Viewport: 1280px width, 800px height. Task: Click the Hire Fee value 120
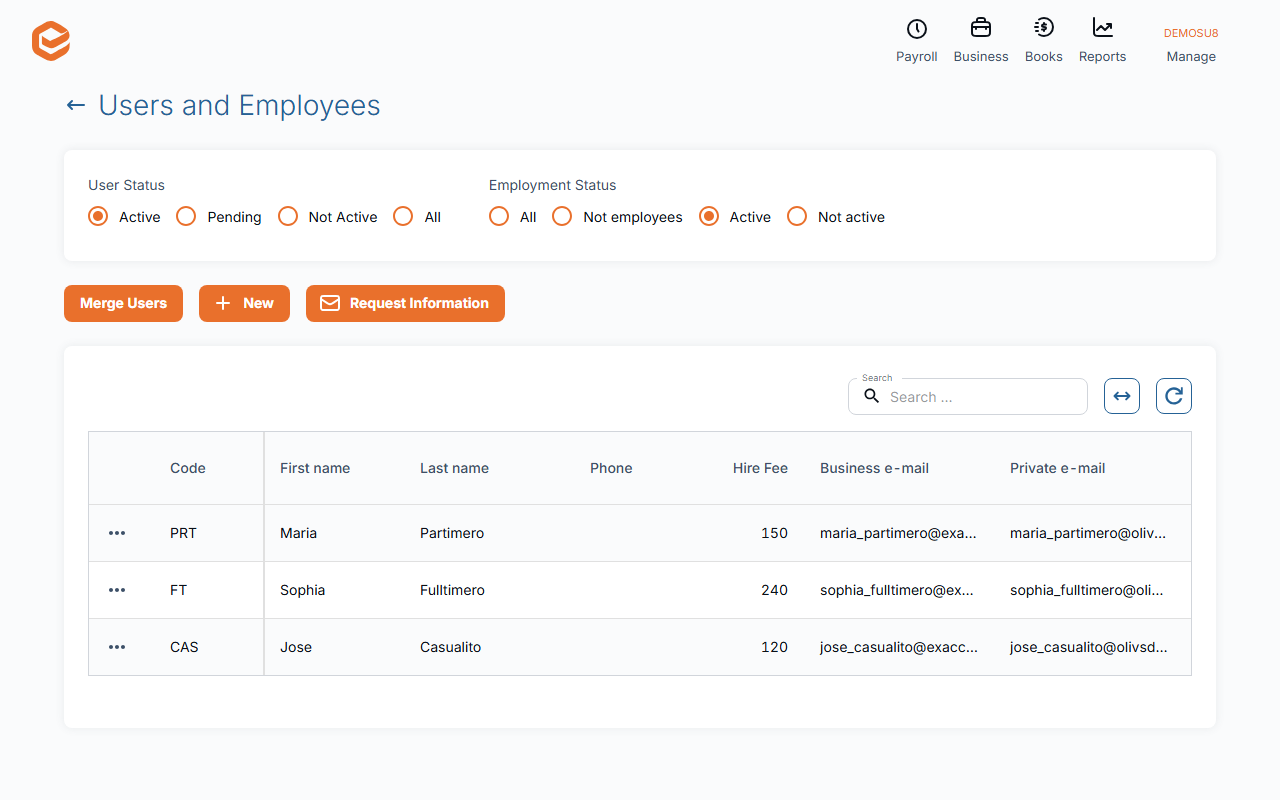click(x=774, y=647)
